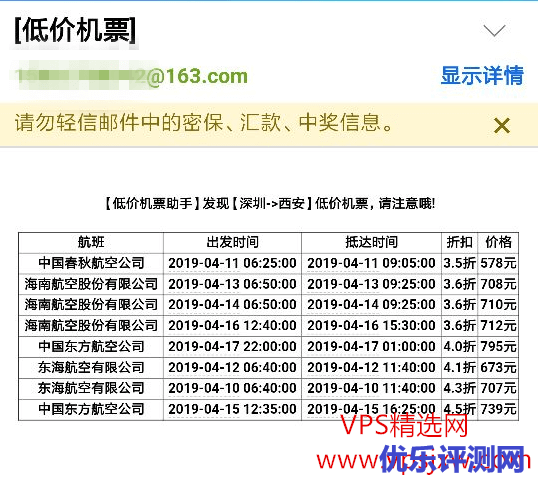Screen dimensions: 538x486
Task: Select the sender address ending @163.com
Action: [131, 76]
